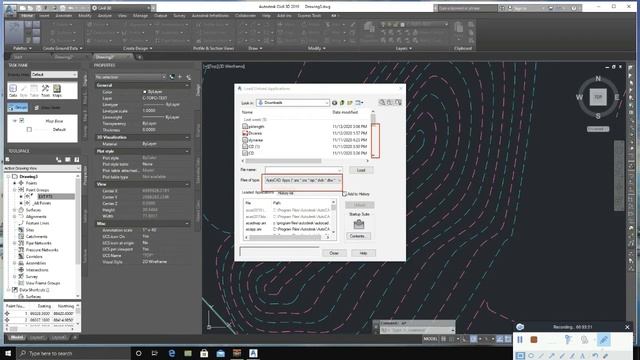The image size is (640, 360).
Task: Click Select Objects plus icon in Properties
Action: (180, 77)
